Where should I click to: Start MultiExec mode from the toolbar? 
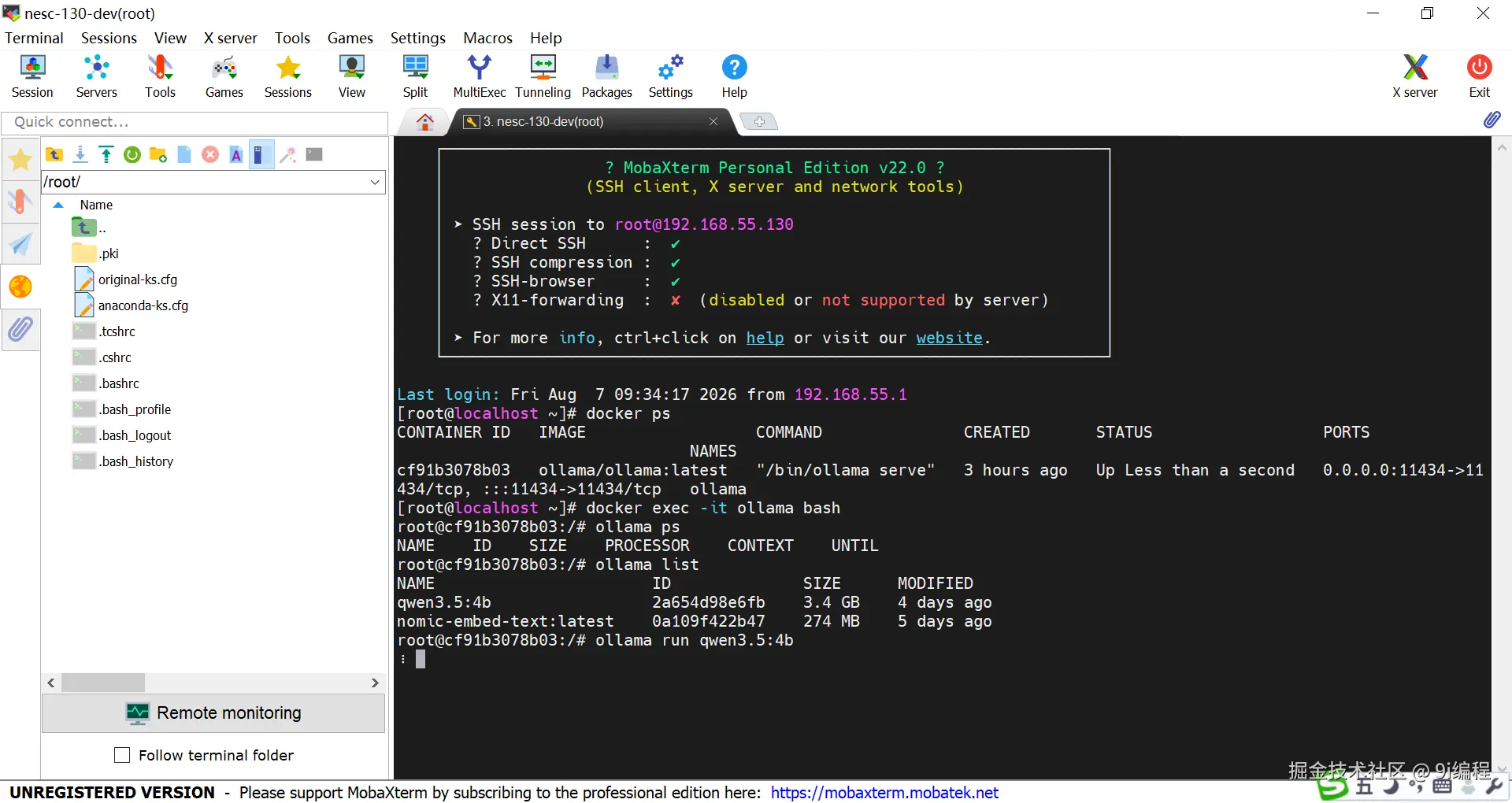[x=479, y=76]
